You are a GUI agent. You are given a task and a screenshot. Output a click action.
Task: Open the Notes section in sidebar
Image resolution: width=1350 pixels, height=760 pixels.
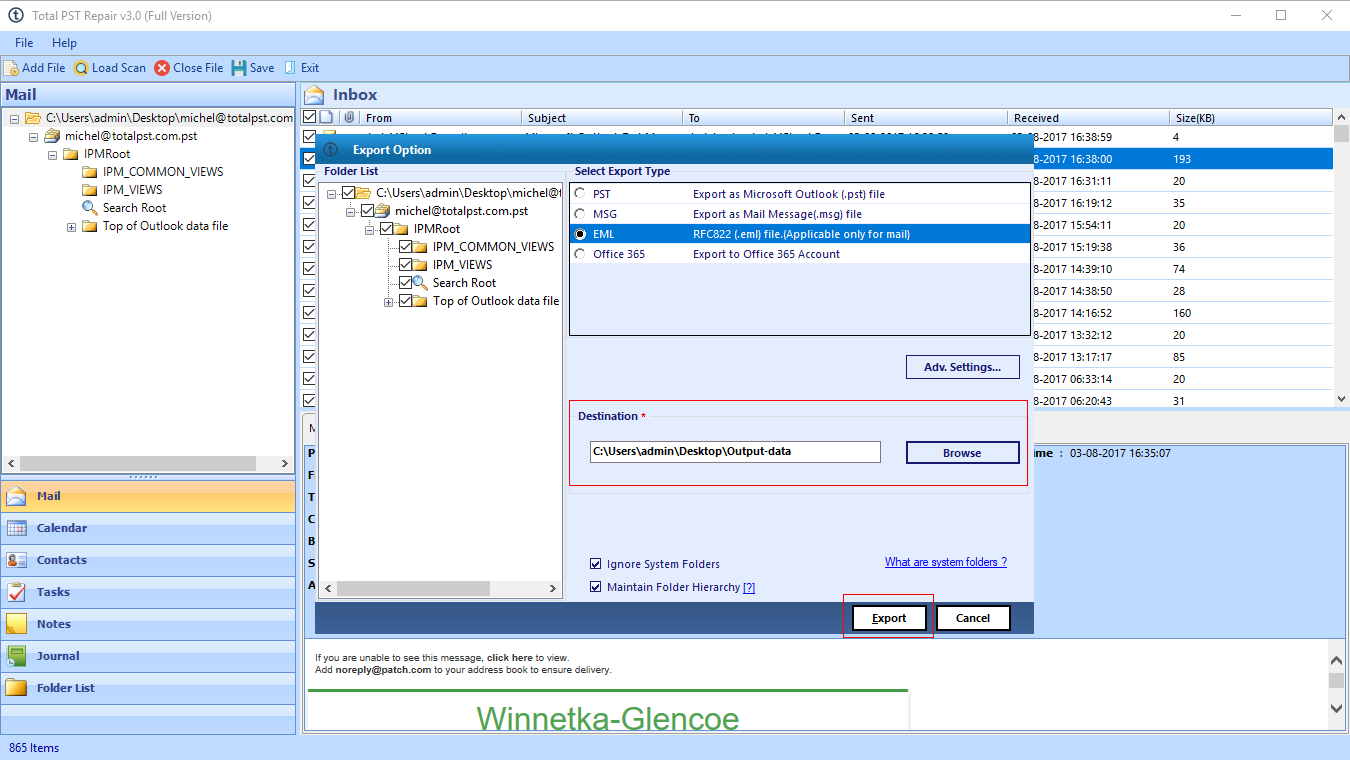click(x=148, y=624)
